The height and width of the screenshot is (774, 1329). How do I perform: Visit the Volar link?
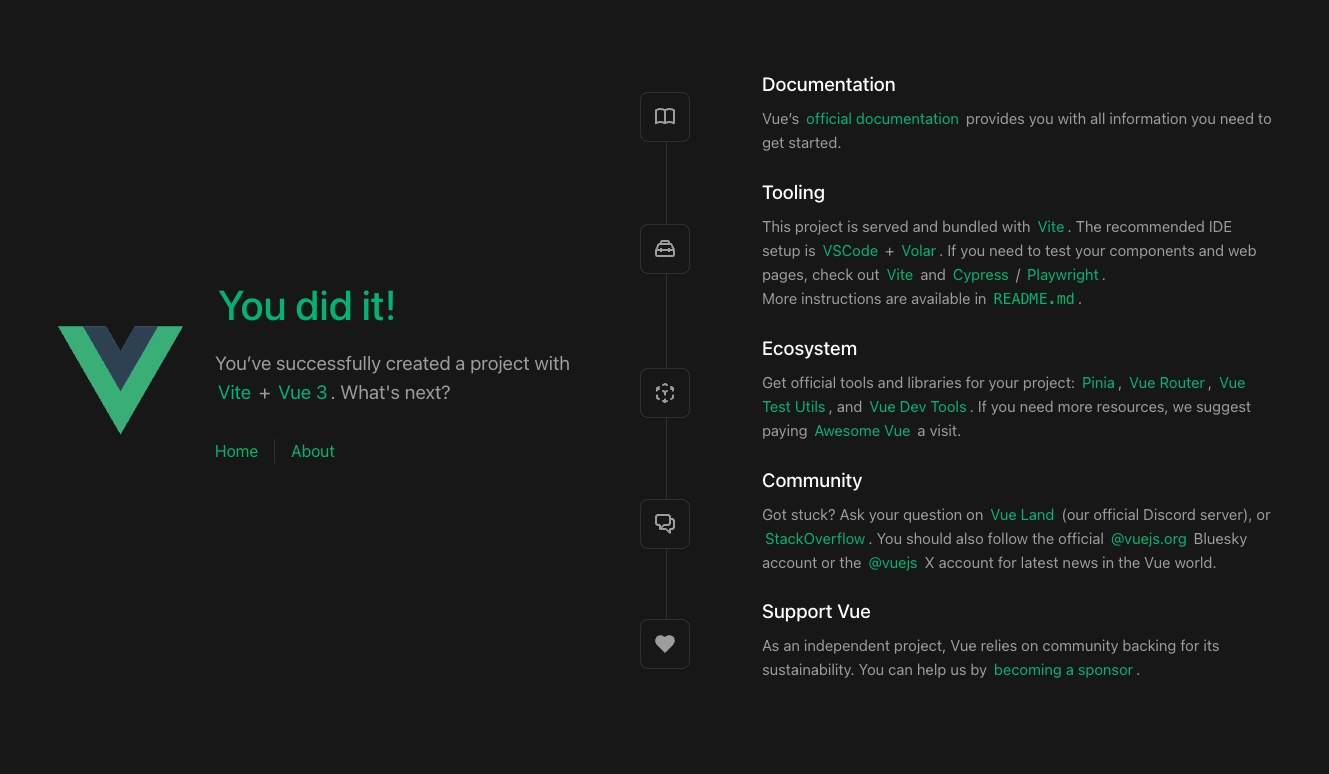919,251
